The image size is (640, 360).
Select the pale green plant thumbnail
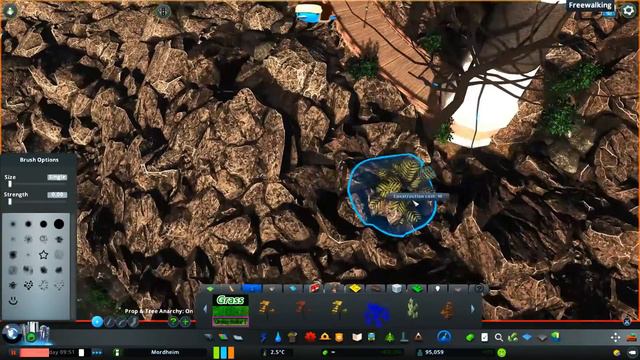pos(413,308)
